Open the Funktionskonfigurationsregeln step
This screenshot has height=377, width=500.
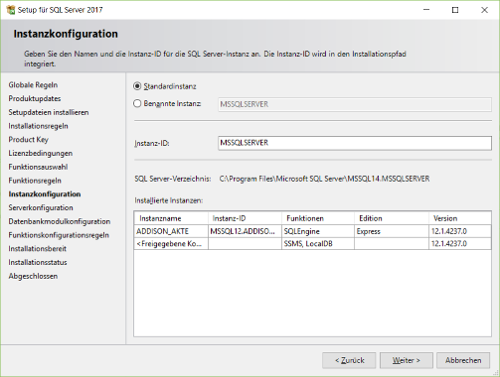click(x=59, y=235)
